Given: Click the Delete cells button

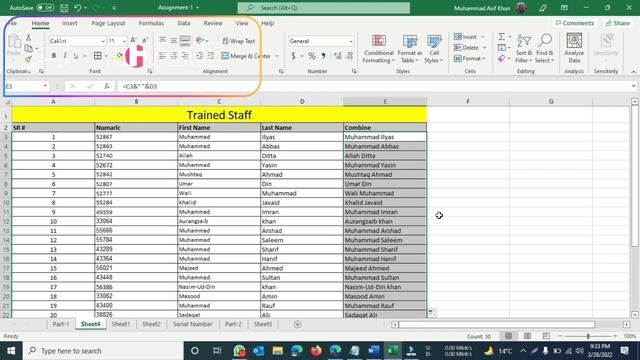Looking at the screenshot, I should coord(466,48).
